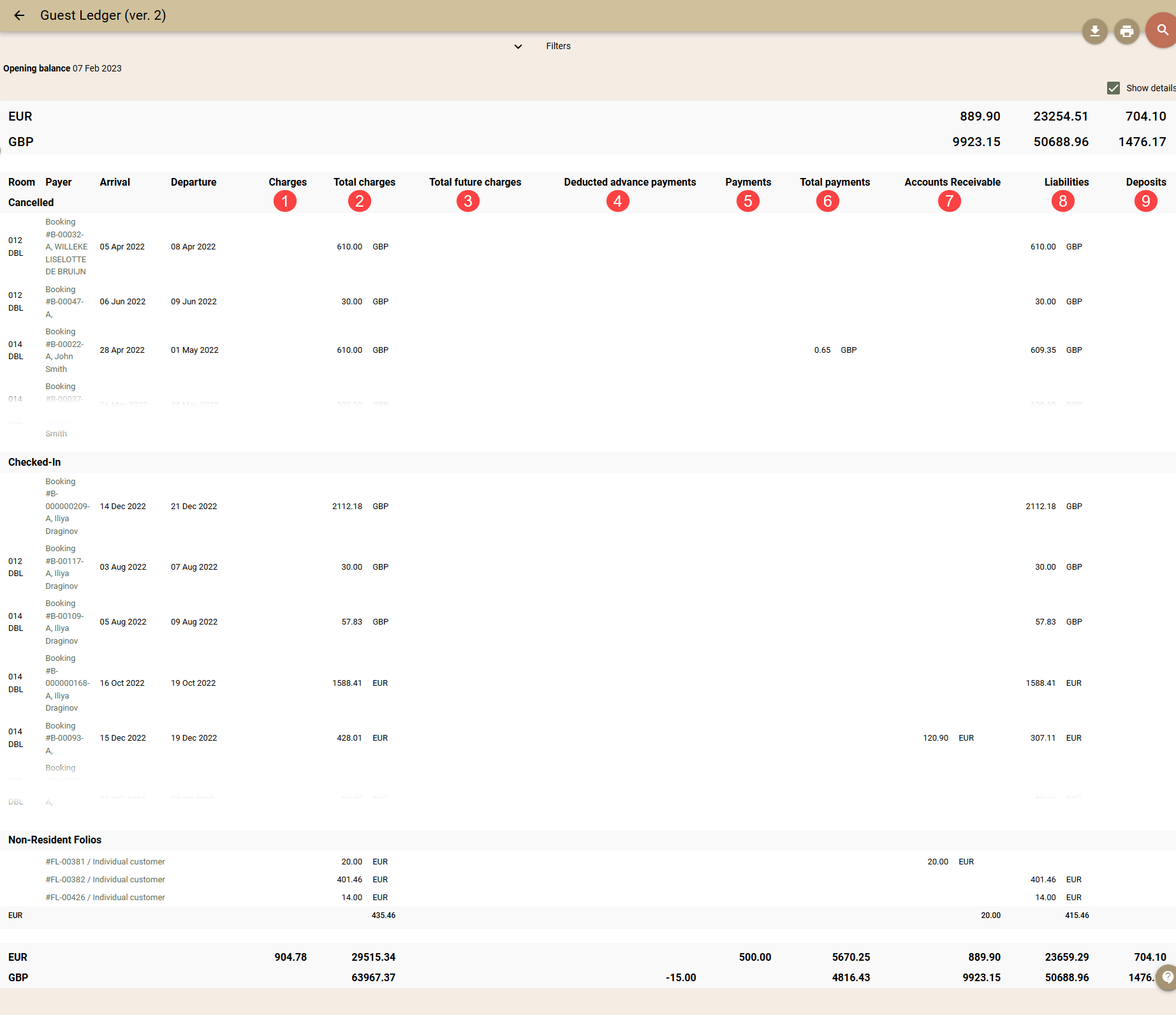Click departure date 09 Jun 2022
The width and height of the screenshot is (1176, 1015).
194,302
